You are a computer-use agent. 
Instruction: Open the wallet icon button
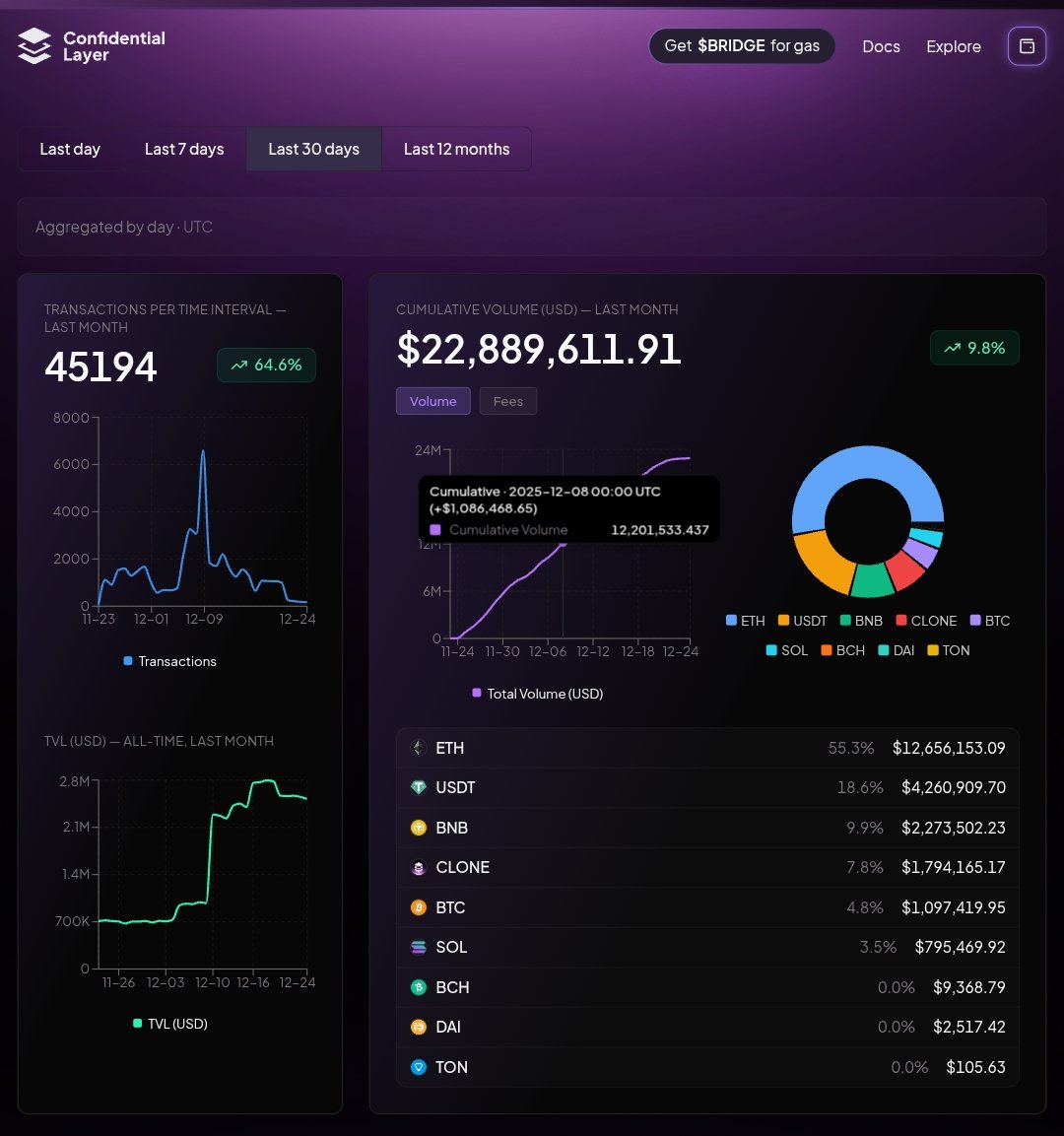tap(1027, 46)
